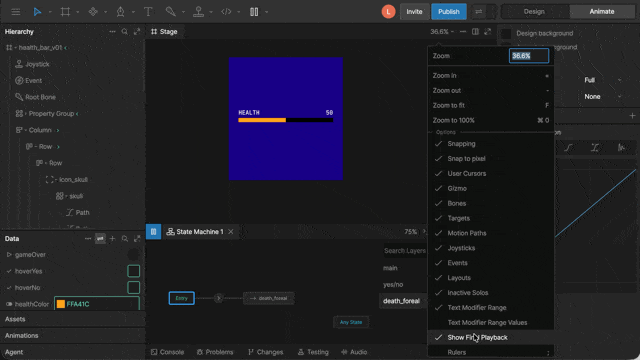The width and height of the screenshot is (640, 360).
Task: Open the Audio panel
Action: click(354, 352)
